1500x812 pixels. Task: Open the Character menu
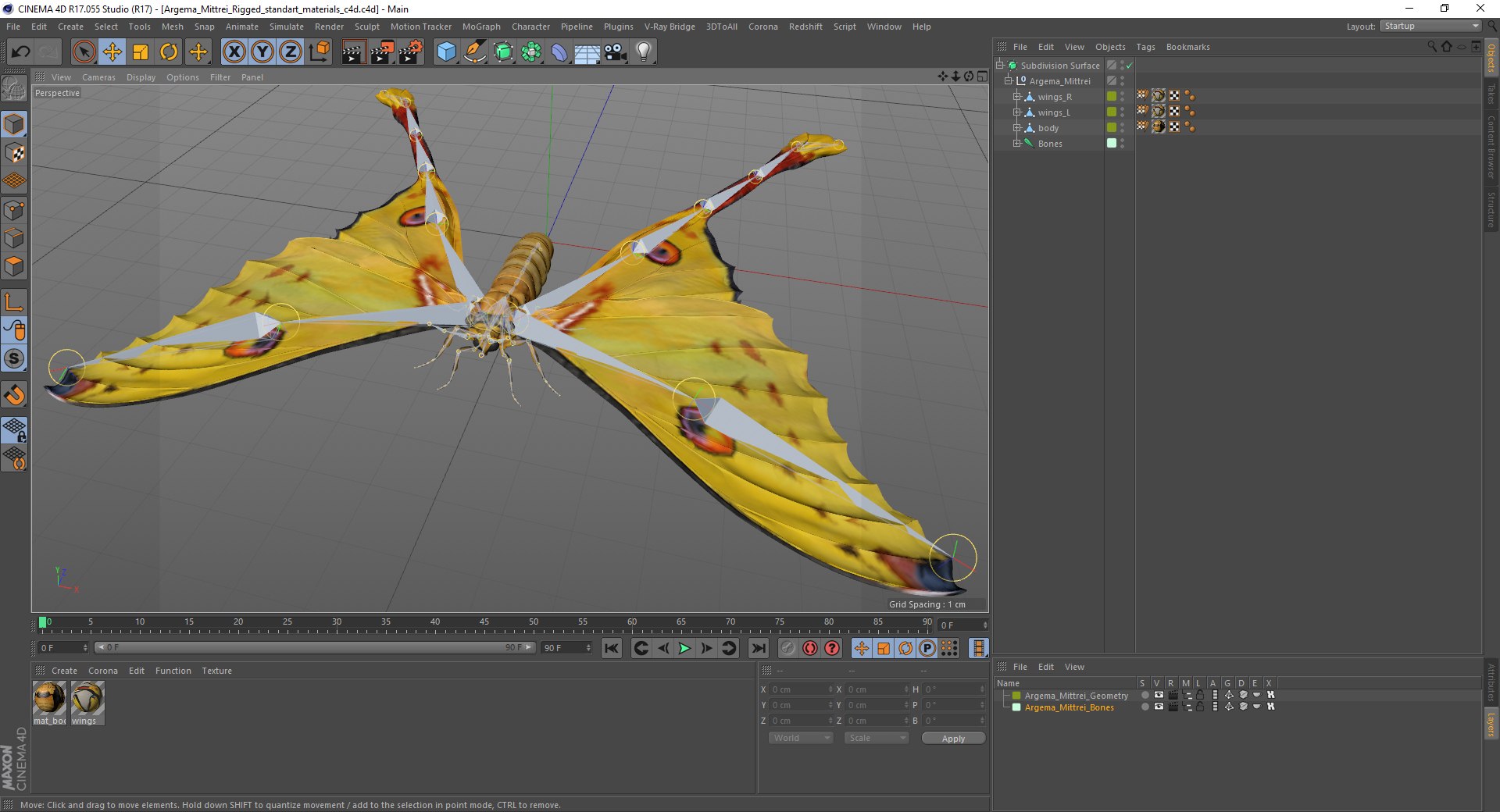[x=530, y=27]
